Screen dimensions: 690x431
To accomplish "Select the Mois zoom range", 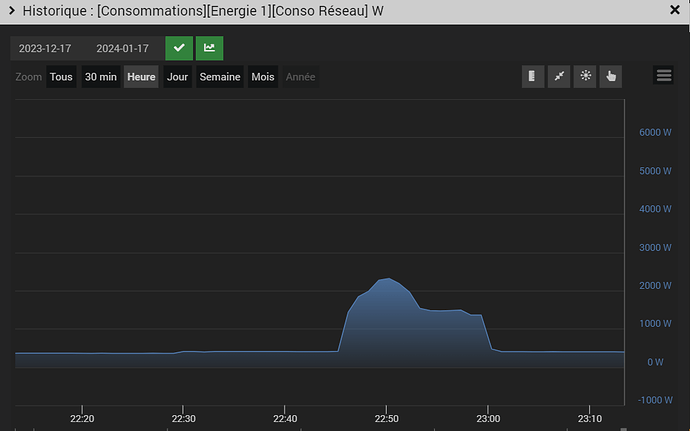I will click(263, 77).
